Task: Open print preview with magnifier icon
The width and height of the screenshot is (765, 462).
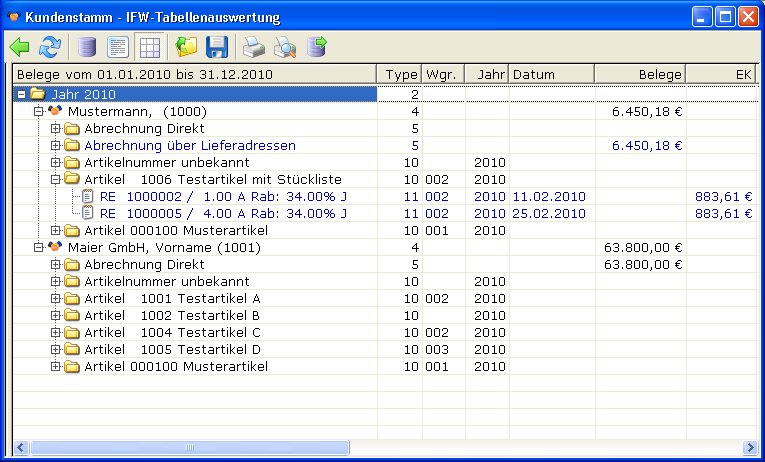Action: [286, 46]
